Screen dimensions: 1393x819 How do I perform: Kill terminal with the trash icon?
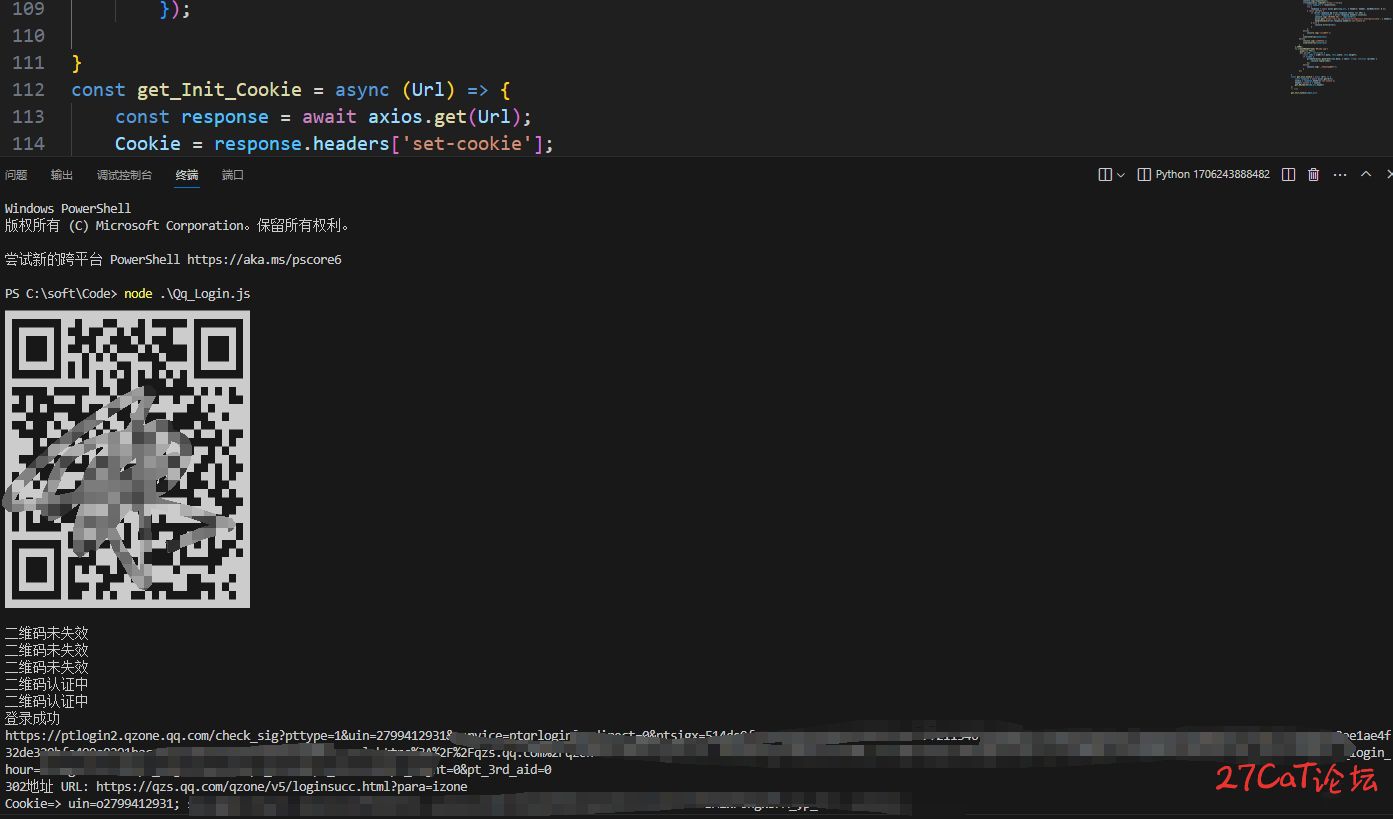pos(1314,175)
